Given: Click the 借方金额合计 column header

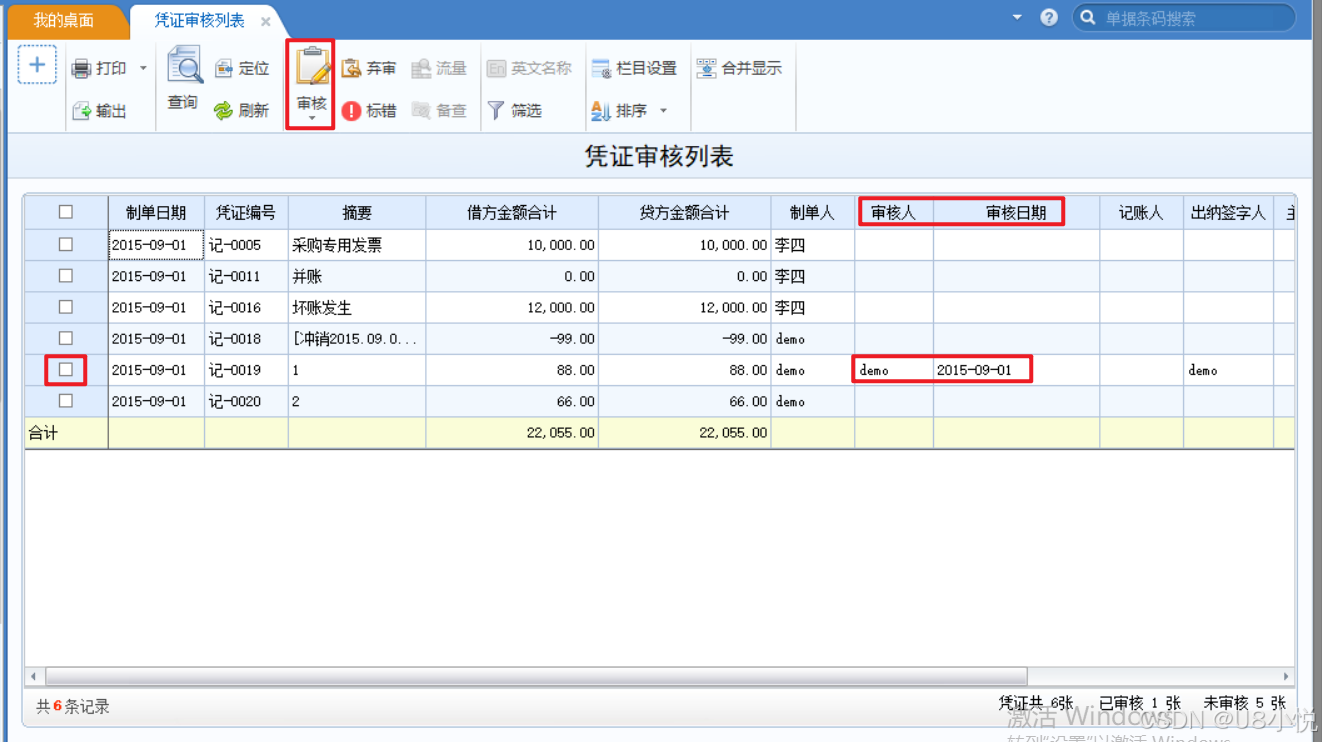Looking at the screenshot, I should point(512,212).
